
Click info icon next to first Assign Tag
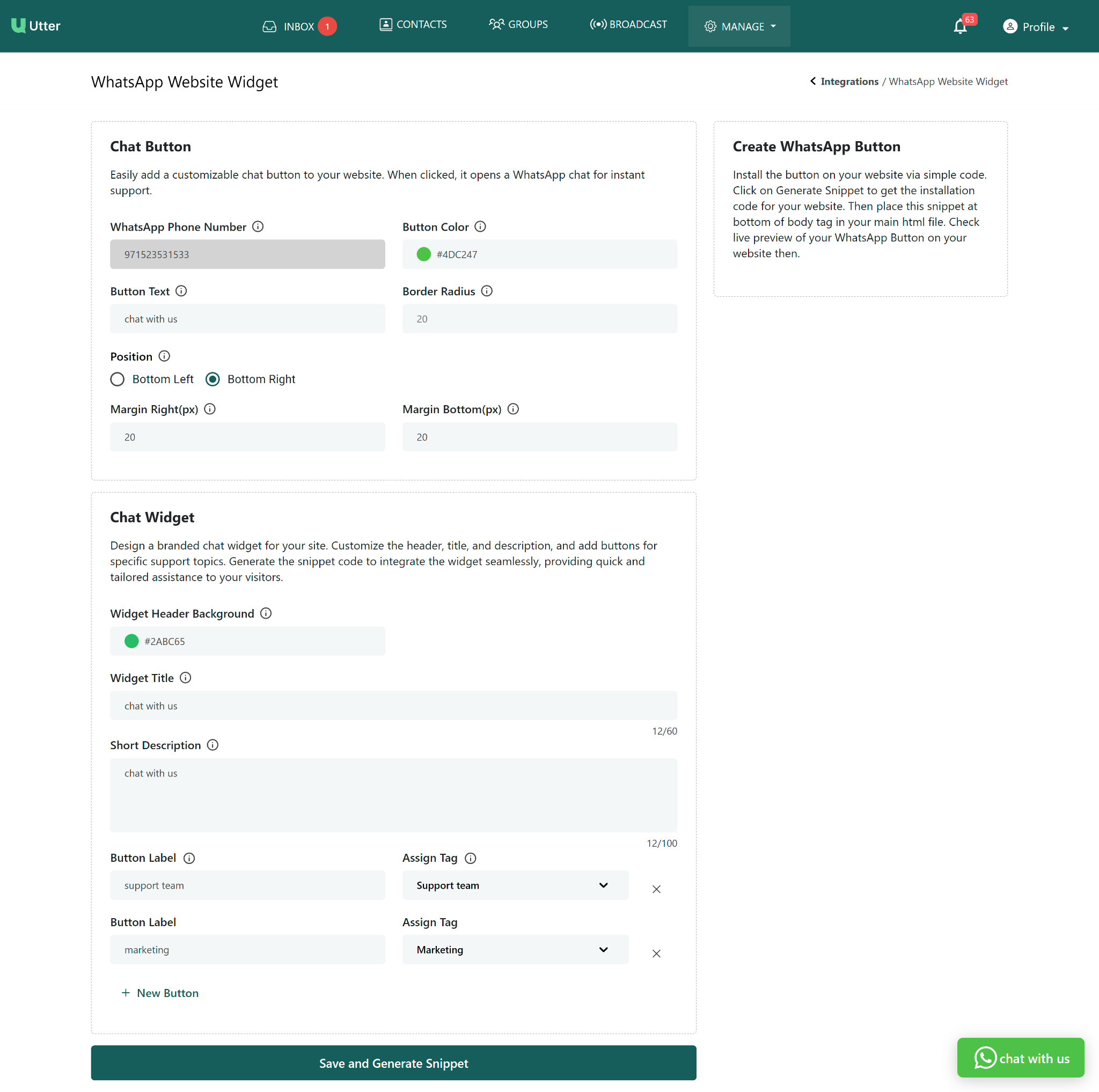pyautogui.click(x=471, y=858)
